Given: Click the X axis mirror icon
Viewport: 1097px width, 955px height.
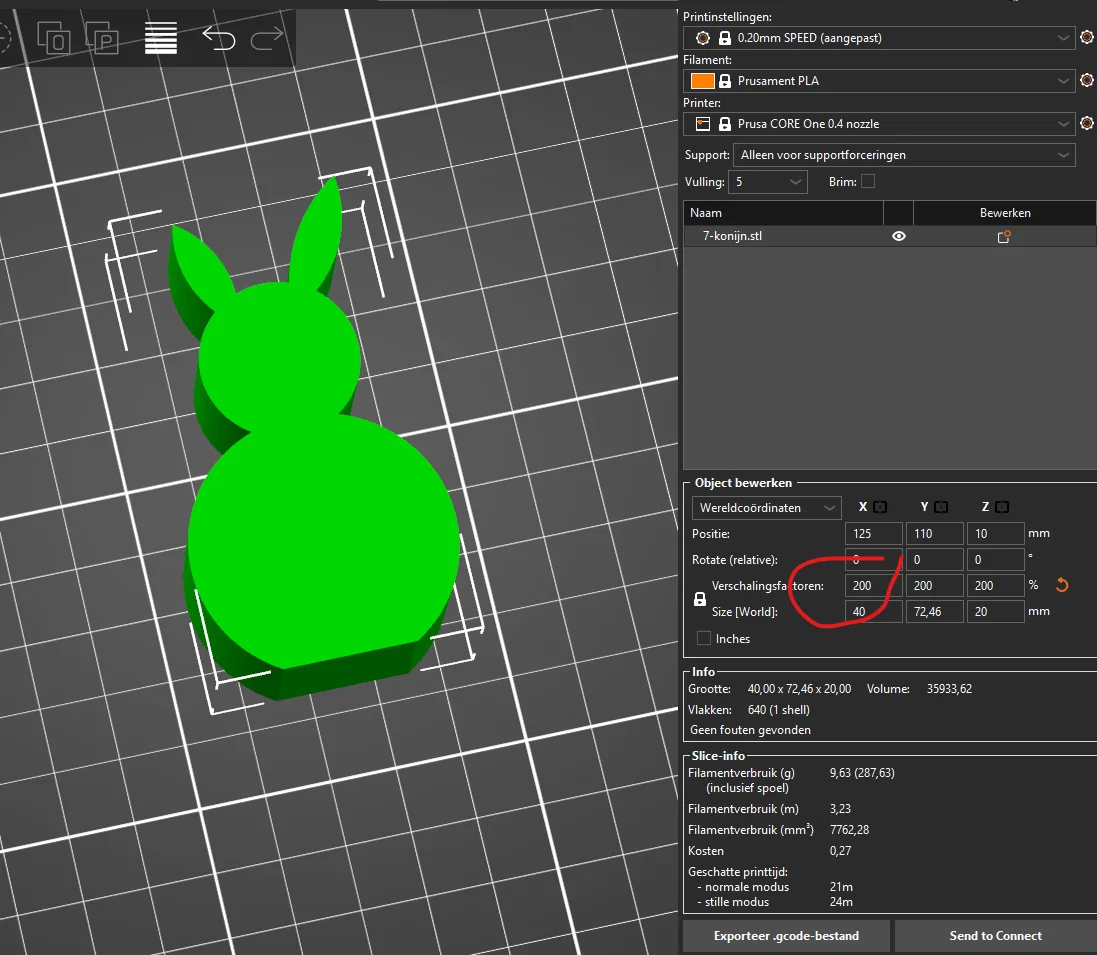Looking at the screenshot, I should coord(880,507).
